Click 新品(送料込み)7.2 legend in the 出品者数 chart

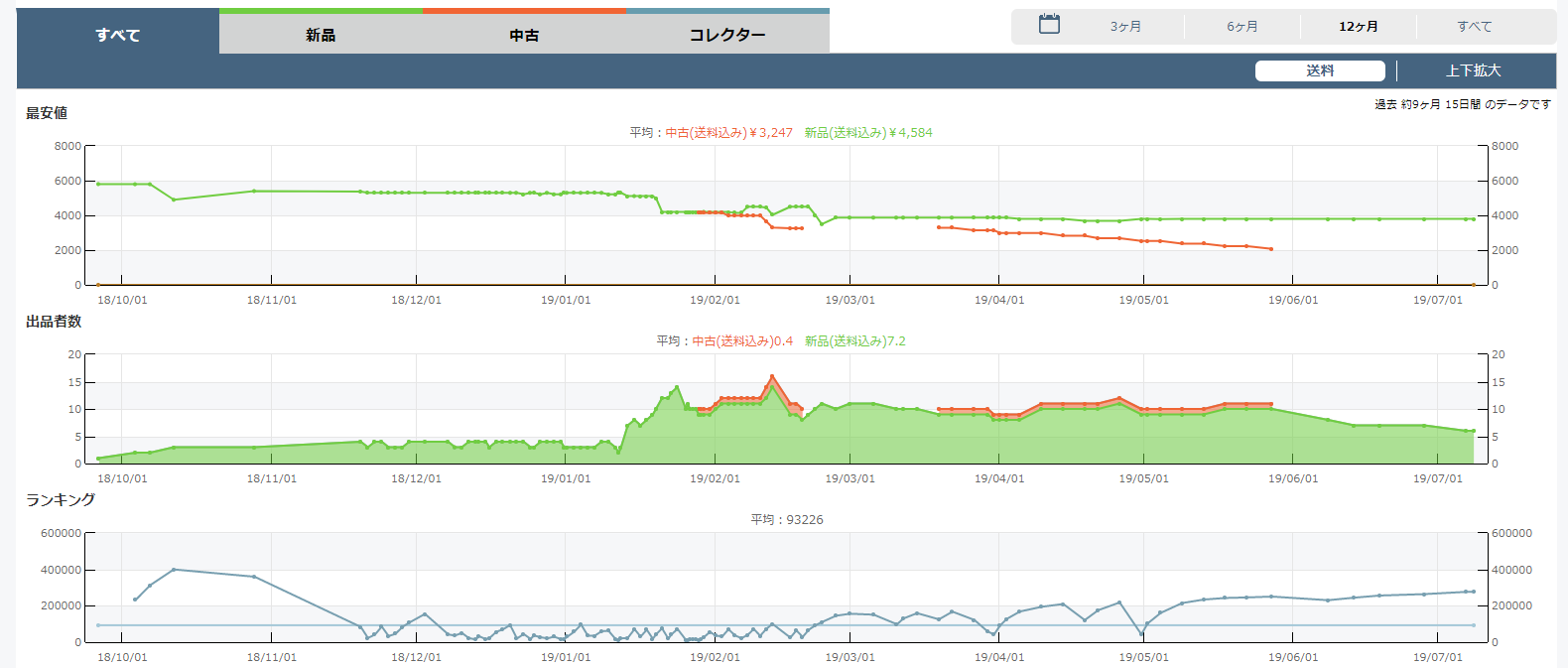[x=854, y=341]
